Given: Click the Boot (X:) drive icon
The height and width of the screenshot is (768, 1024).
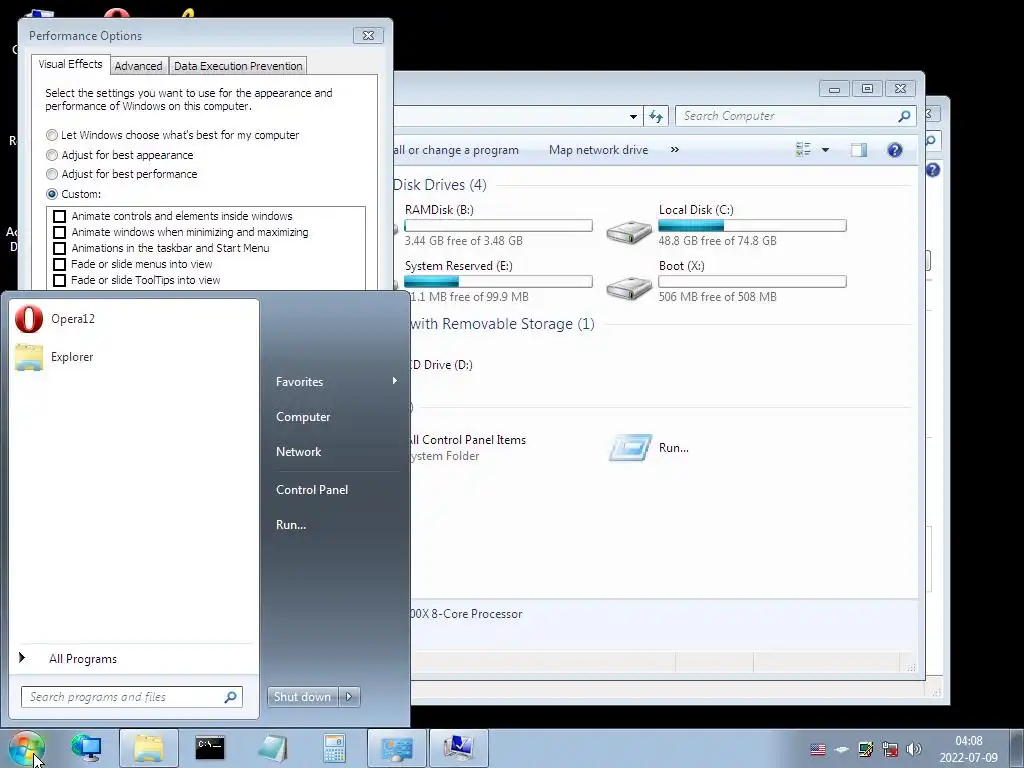Looking at the screenshot, I should pos(629,287).
